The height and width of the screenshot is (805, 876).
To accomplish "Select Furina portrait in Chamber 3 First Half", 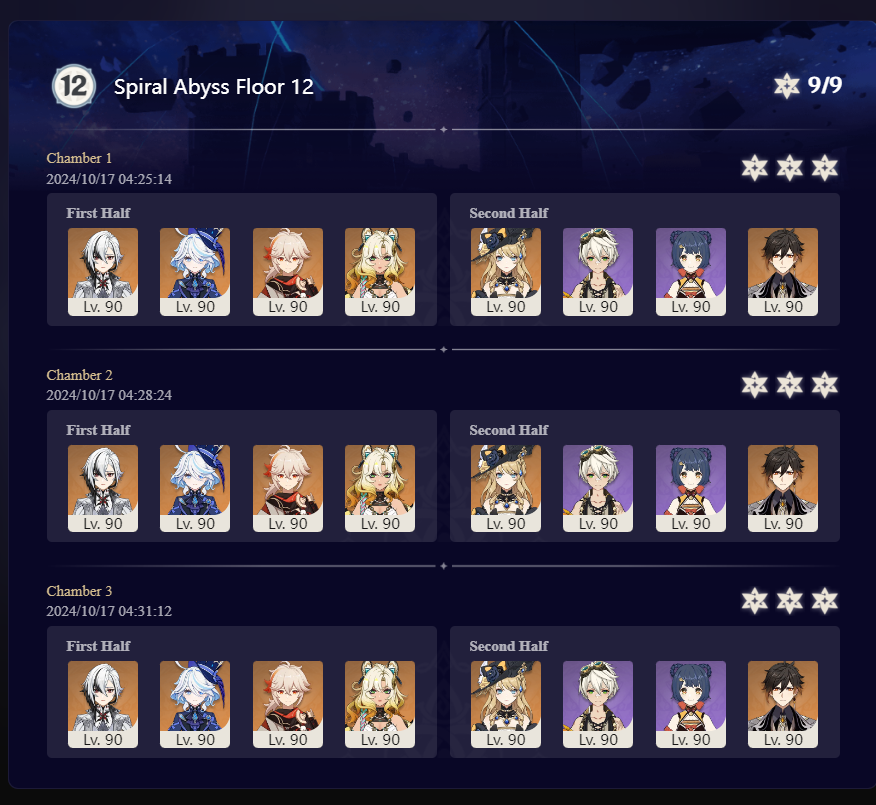I will pyautogui.click(x=195, y=704).
